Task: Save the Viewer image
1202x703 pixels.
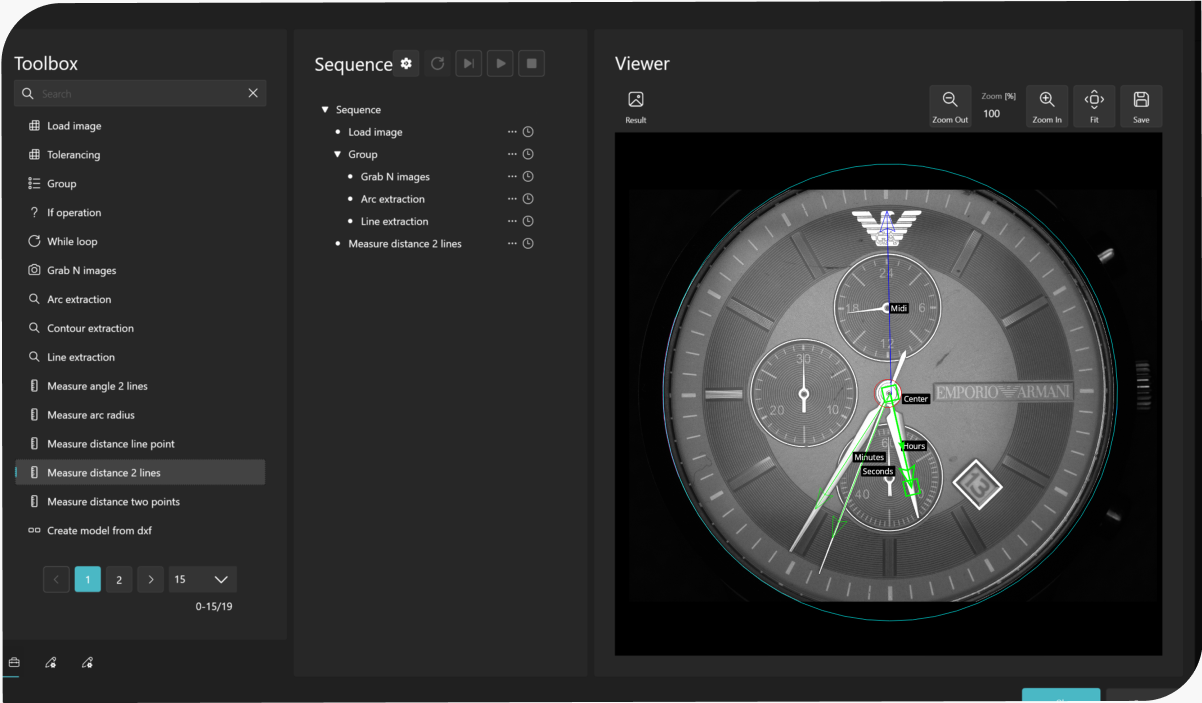Action: click(x=1141, y=106)
